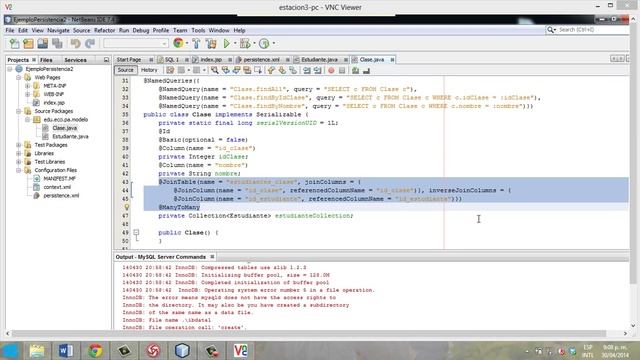This screenshot has height=360, width=640.
Task: Close the Clase.java tab
Action: 392,60
